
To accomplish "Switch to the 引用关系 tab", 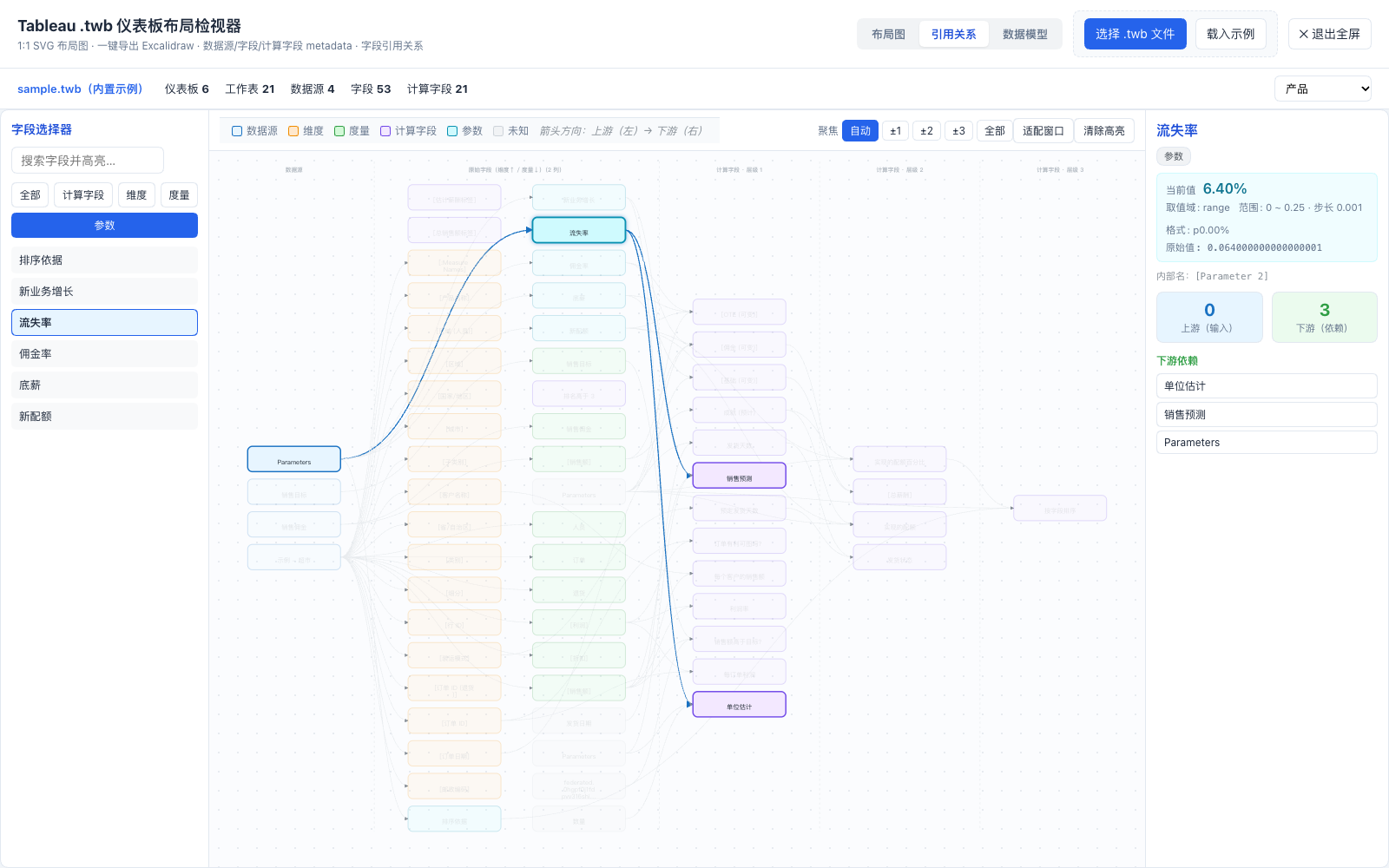I will click(x=953, y=34).
